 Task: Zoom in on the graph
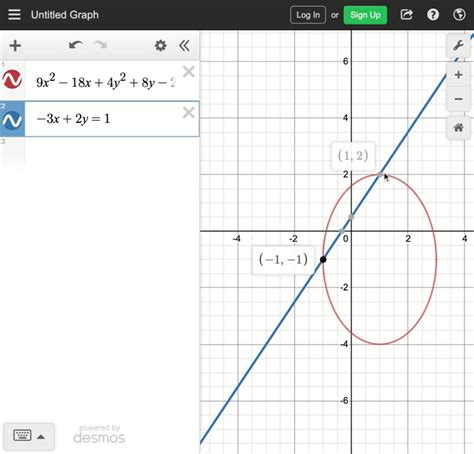pos(458,75)
